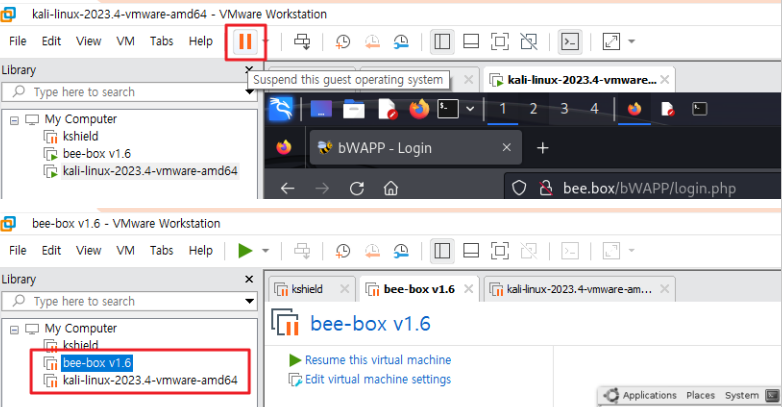Open stretch dropdown arrow in kali VMware window
The image size is (782, 407).
tap(631, 41)
